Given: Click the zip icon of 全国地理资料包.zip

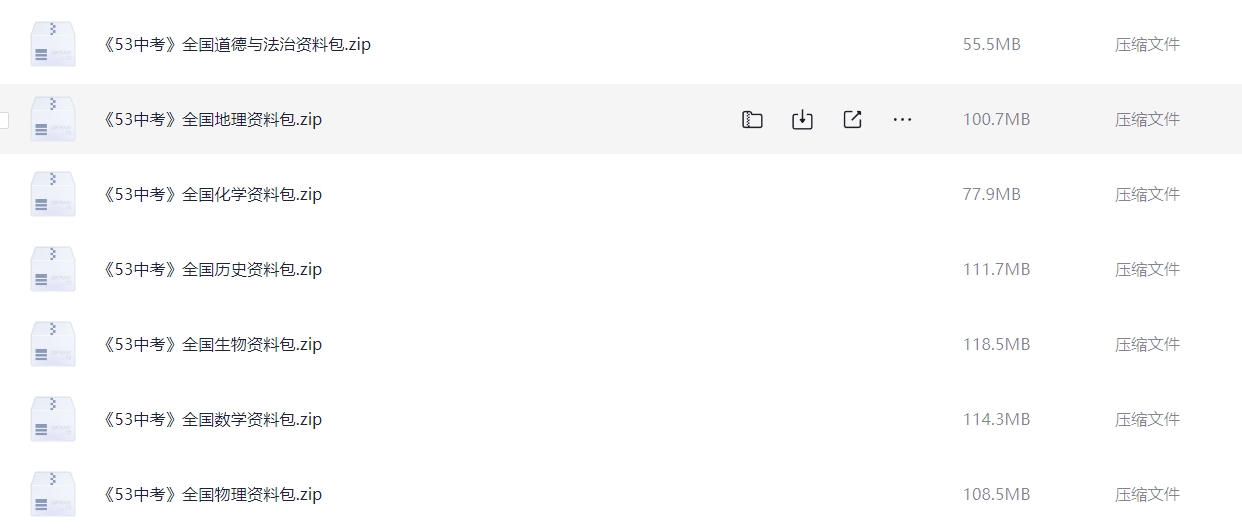Looking at the screenshot, I should tap(53, 119).
